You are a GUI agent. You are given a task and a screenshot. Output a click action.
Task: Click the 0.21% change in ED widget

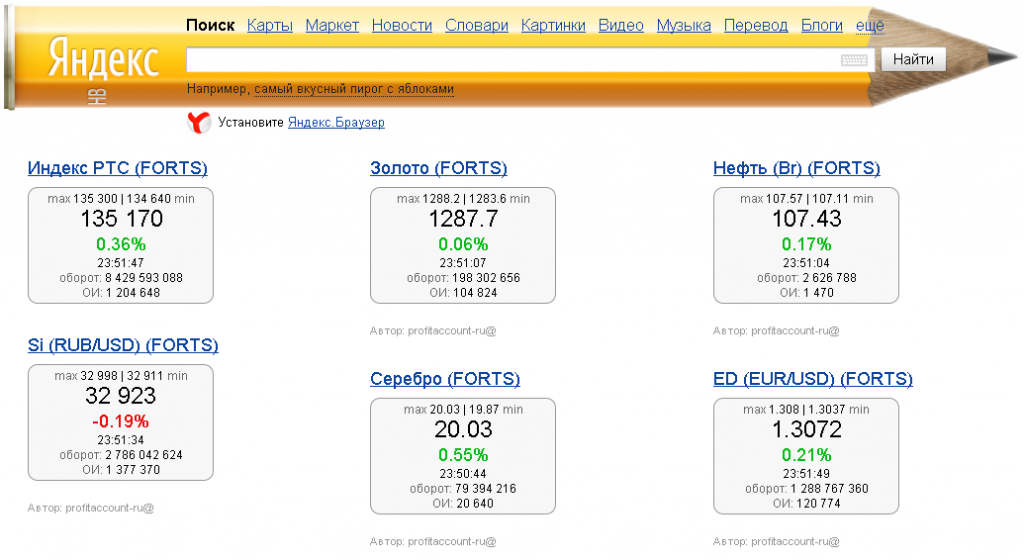pyautogui.click(x=807, y=455)
